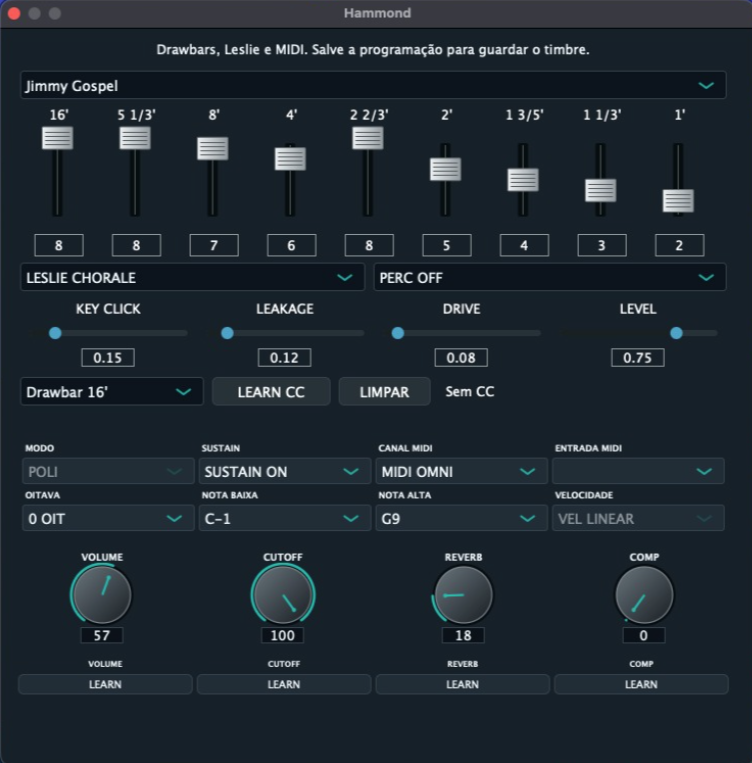This screenshot has width=752, height=763.
Task: Click the 2' drawbar value box showing 5
Action: coord(447,245)
